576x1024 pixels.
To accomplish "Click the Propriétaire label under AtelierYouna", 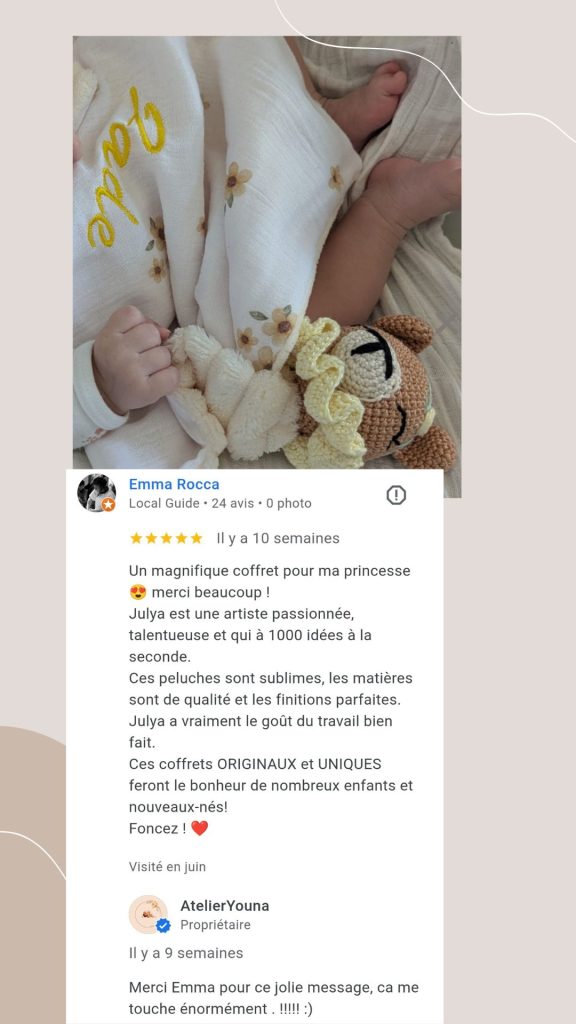I will [216, 925].
